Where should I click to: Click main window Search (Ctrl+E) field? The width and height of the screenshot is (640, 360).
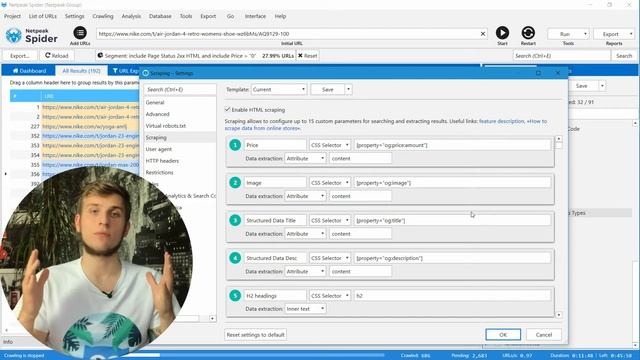coord(561,56)
